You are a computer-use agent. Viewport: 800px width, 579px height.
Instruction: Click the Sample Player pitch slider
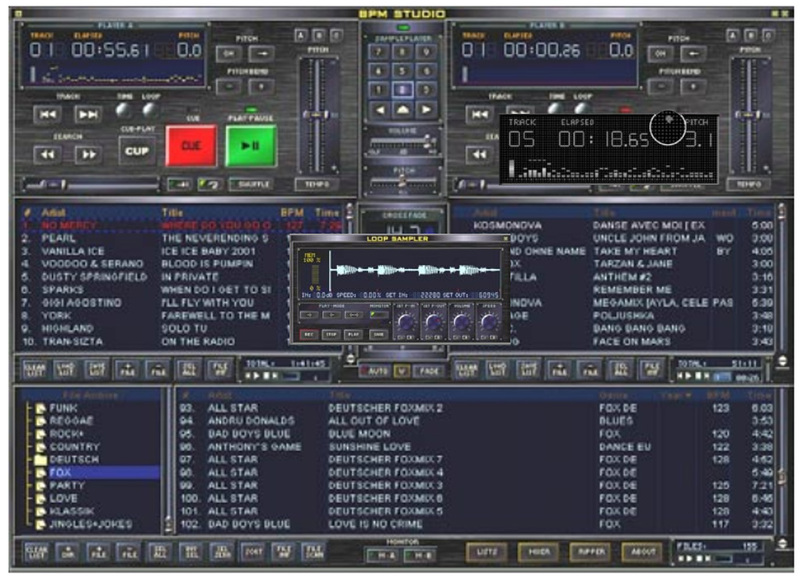403,181
